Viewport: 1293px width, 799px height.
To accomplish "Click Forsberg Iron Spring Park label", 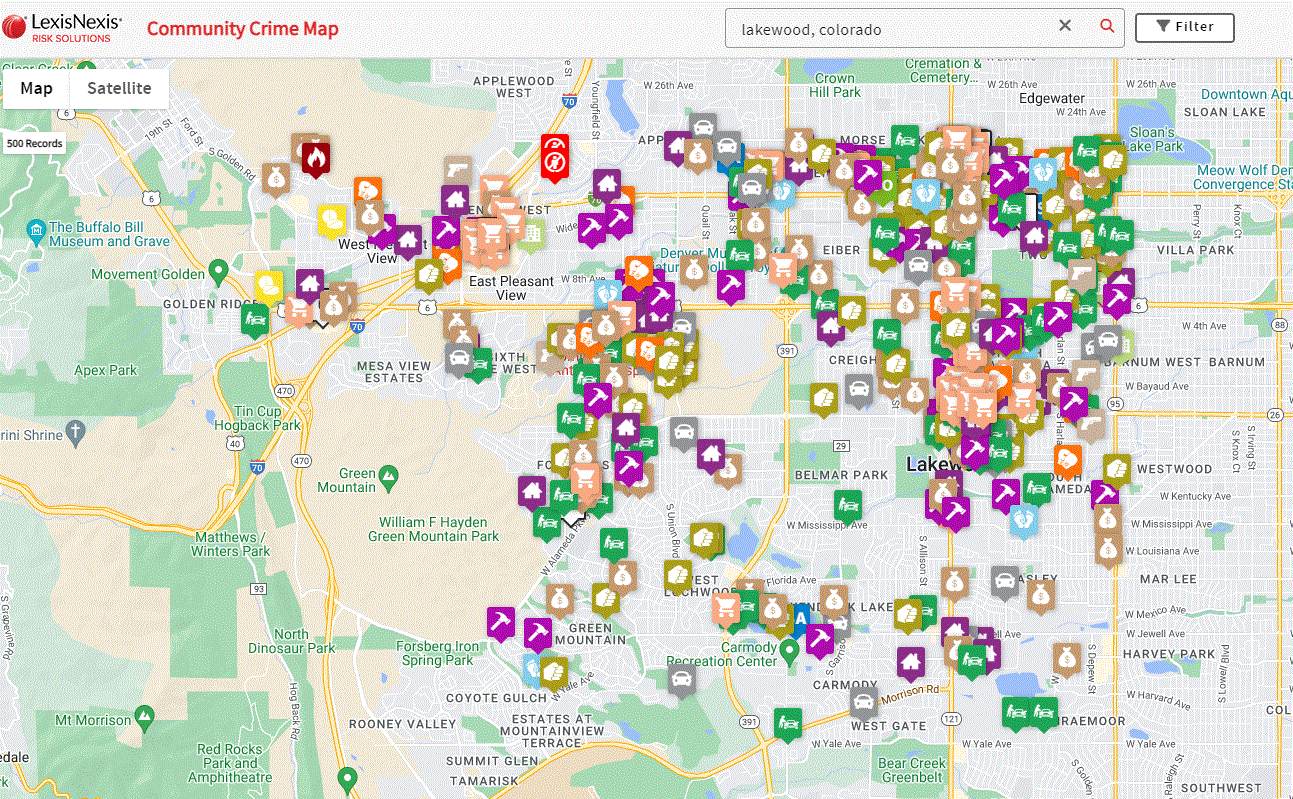I will pyautogui.click(x=437, y=653).
